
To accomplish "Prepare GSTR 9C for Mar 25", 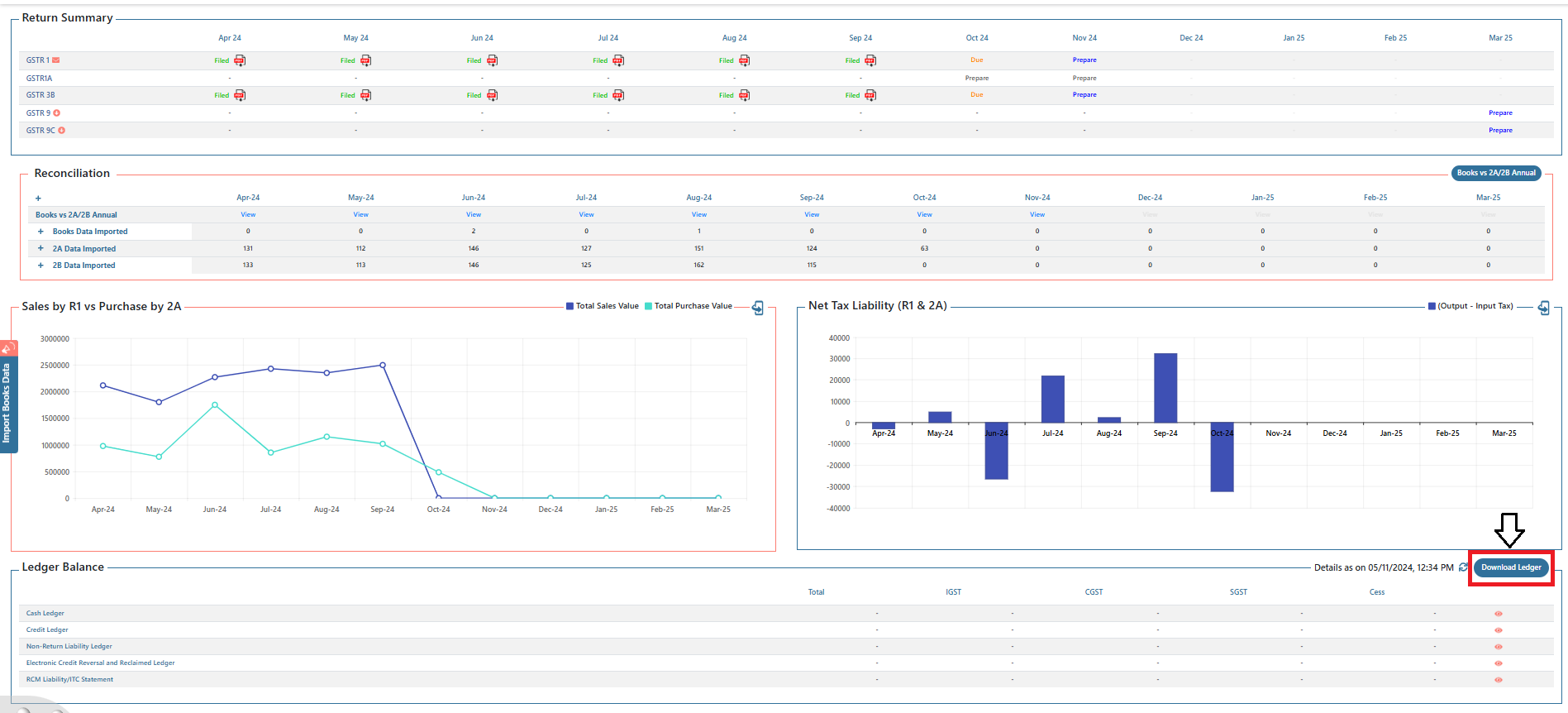I will coord(1500,131).
